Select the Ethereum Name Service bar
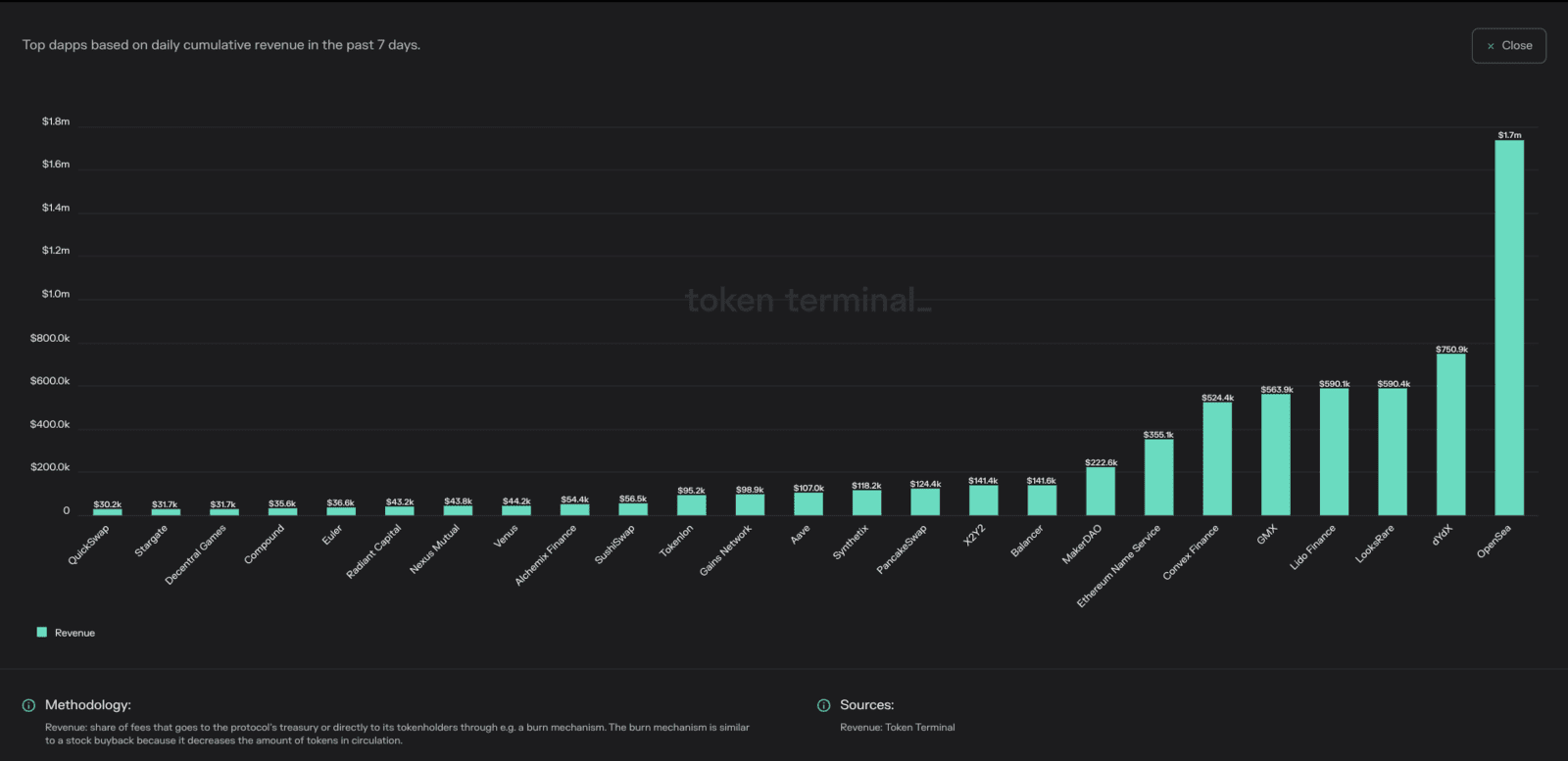This screenshot has height=761, width=1568. click(x=1158, y=477)
